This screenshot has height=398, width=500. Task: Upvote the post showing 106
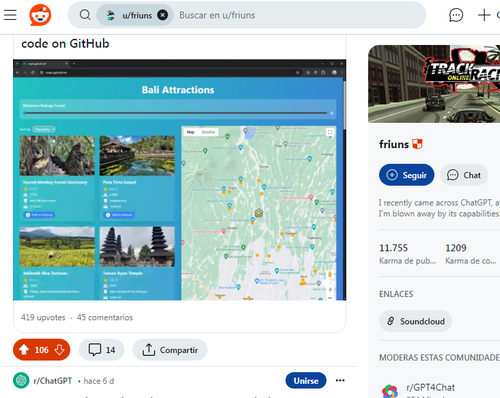[x=24, y=350]
